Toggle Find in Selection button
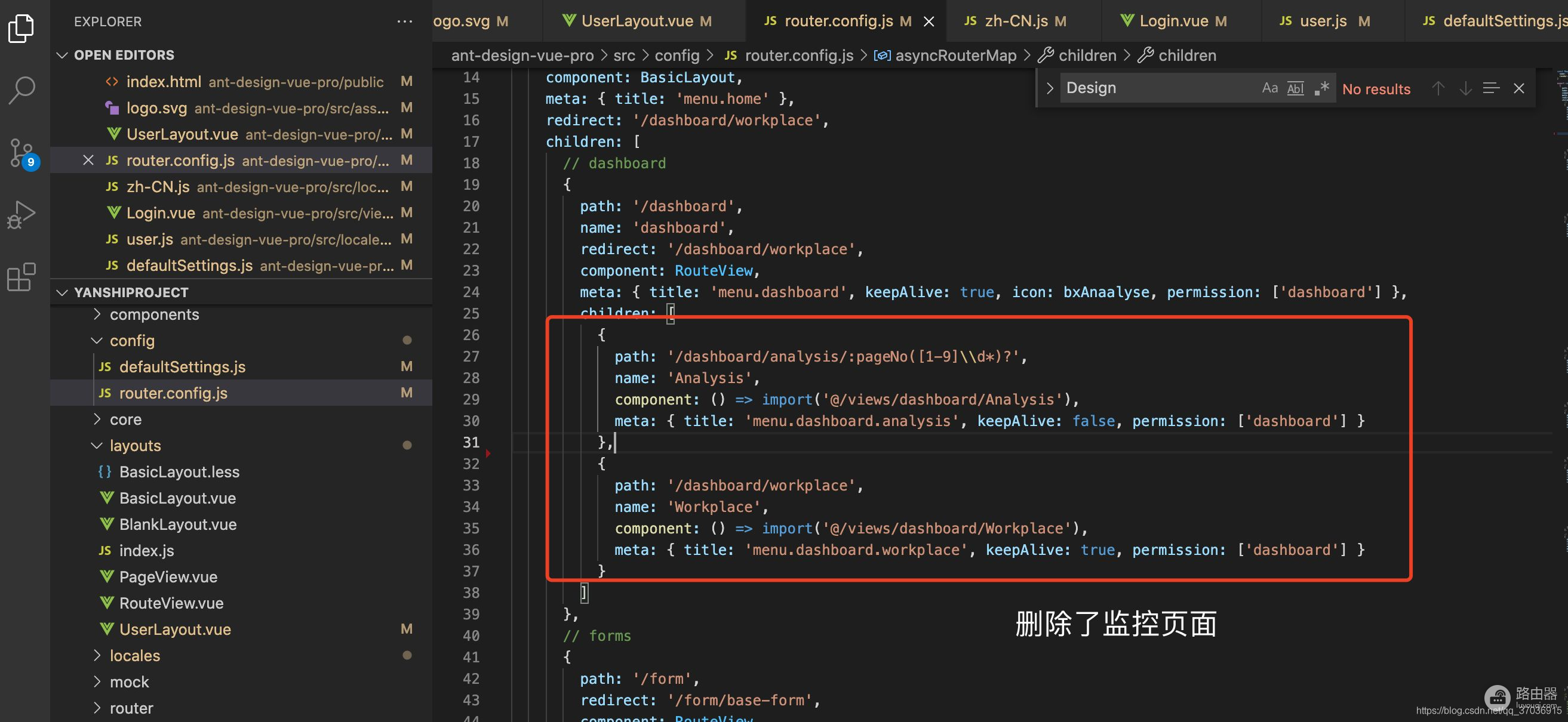 click(x=1492, y=89)
